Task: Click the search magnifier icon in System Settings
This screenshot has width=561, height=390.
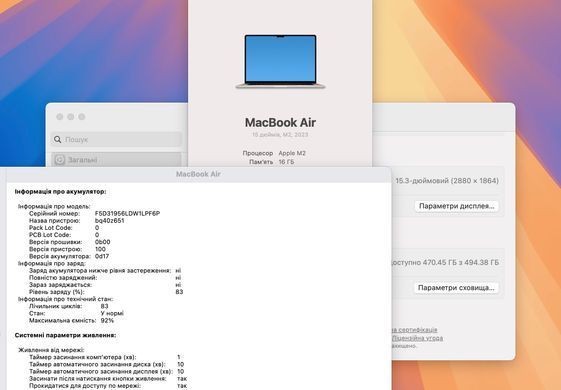Action: pos(58,139)
